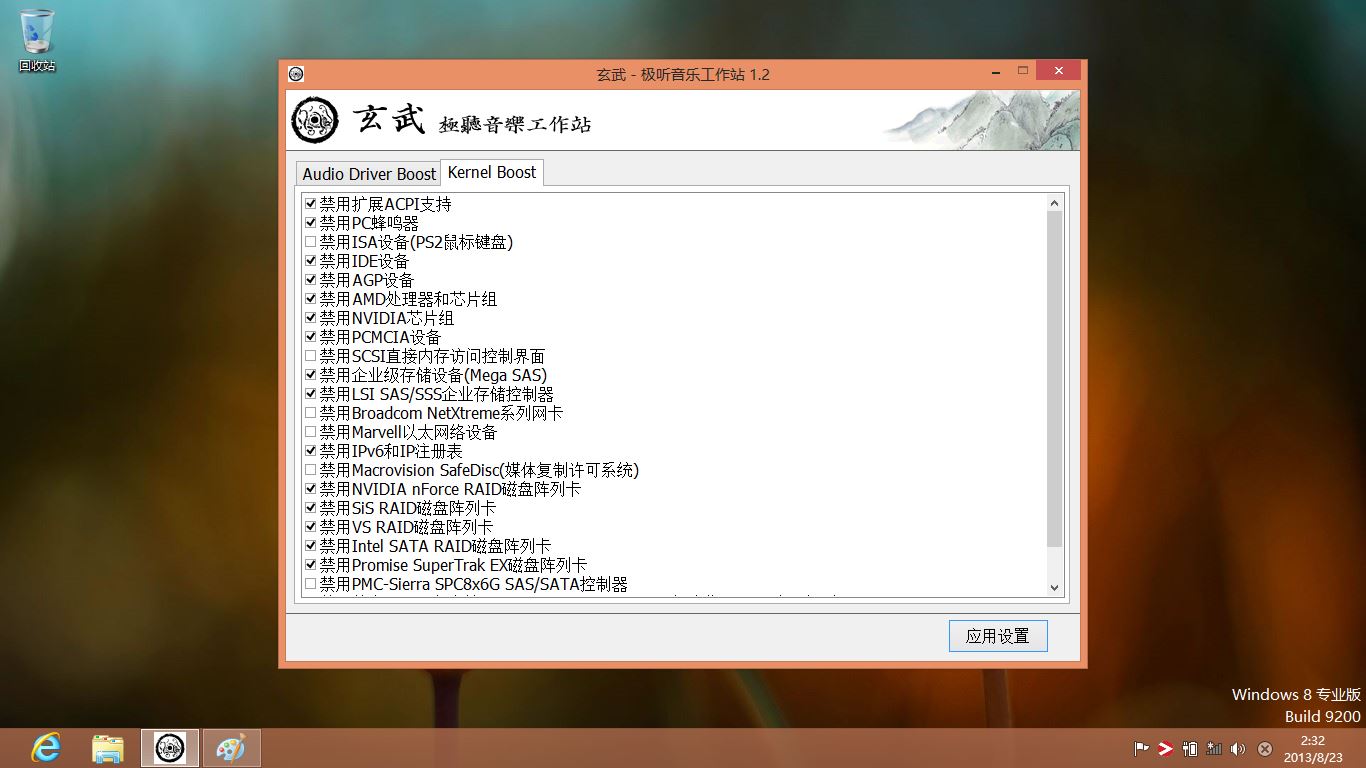Close the 玄武 window
Image resolution: width=1366 pixels, height=768 pixels.
click(x=1058, y=71)
